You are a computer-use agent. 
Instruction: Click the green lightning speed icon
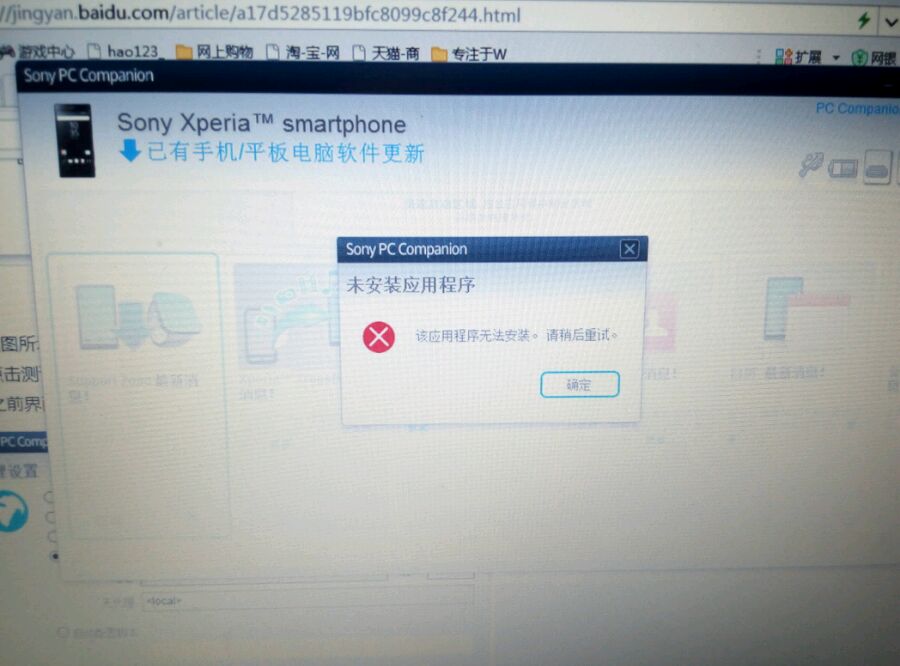[x=864, y=21]
